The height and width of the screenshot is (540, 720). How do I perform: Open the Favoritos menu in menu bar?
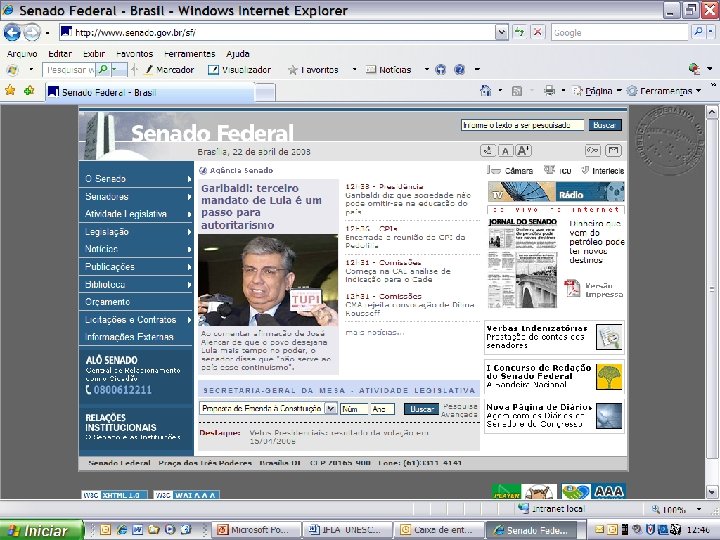[135, 54]
